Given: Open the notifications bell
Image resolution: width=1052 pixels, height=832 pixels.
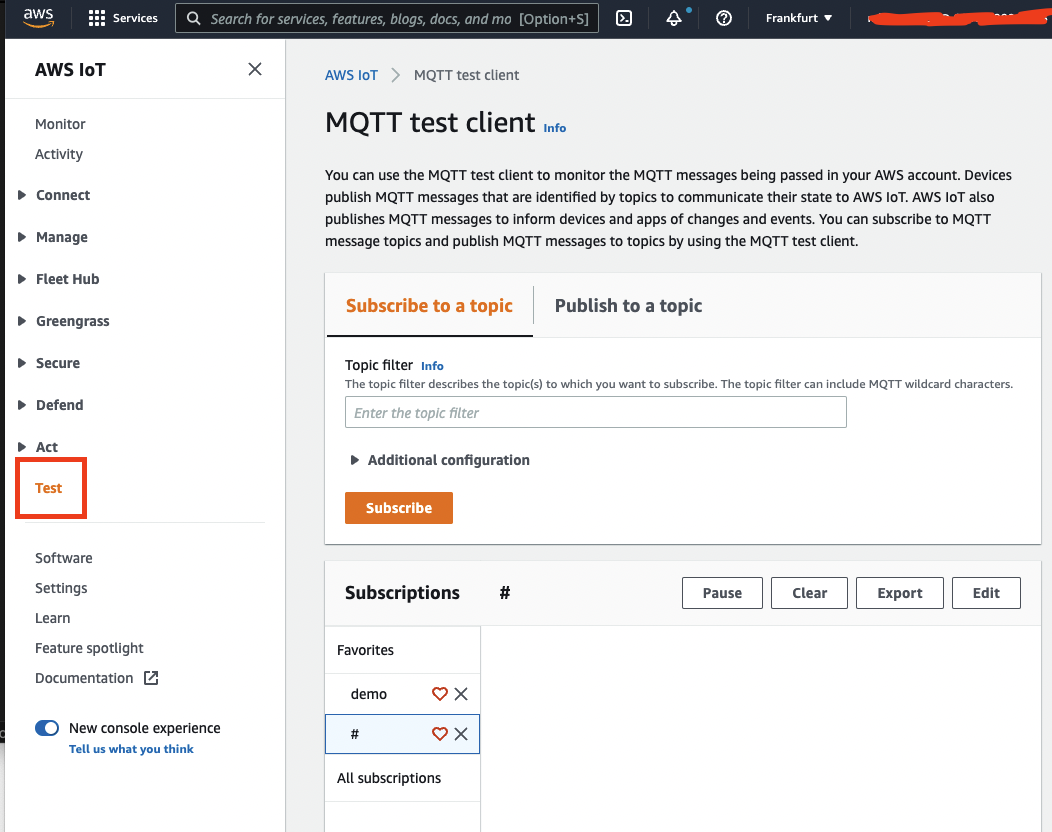Looking at the screenshot, I should pyautogui.click(x=674, y=18).
